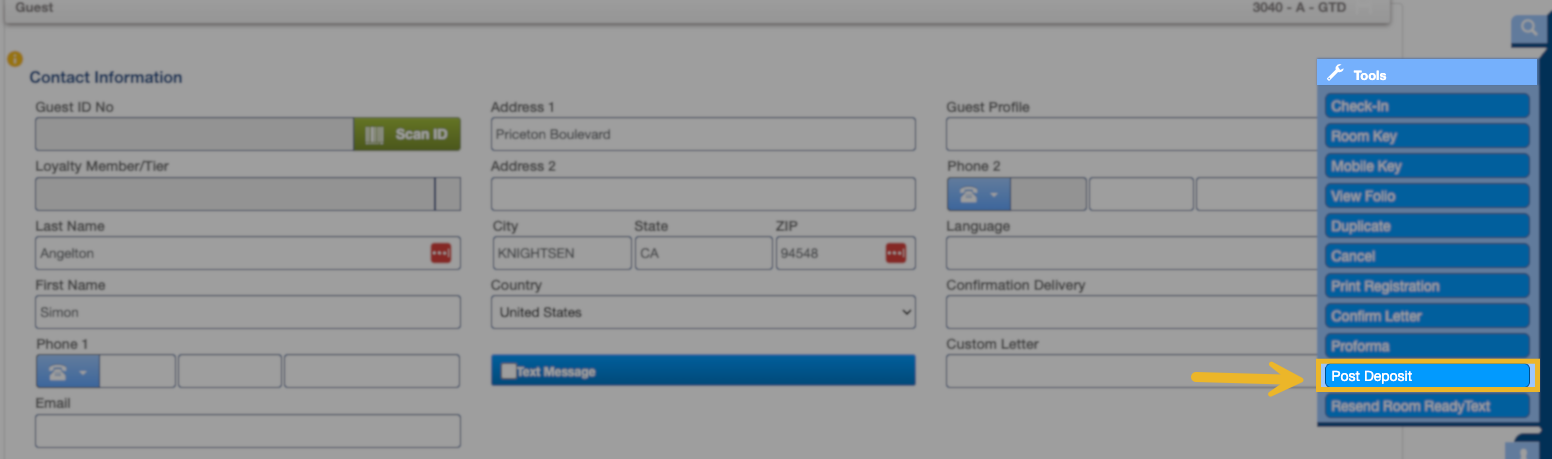Click the red icon in ZIP field

click(896, 253)
